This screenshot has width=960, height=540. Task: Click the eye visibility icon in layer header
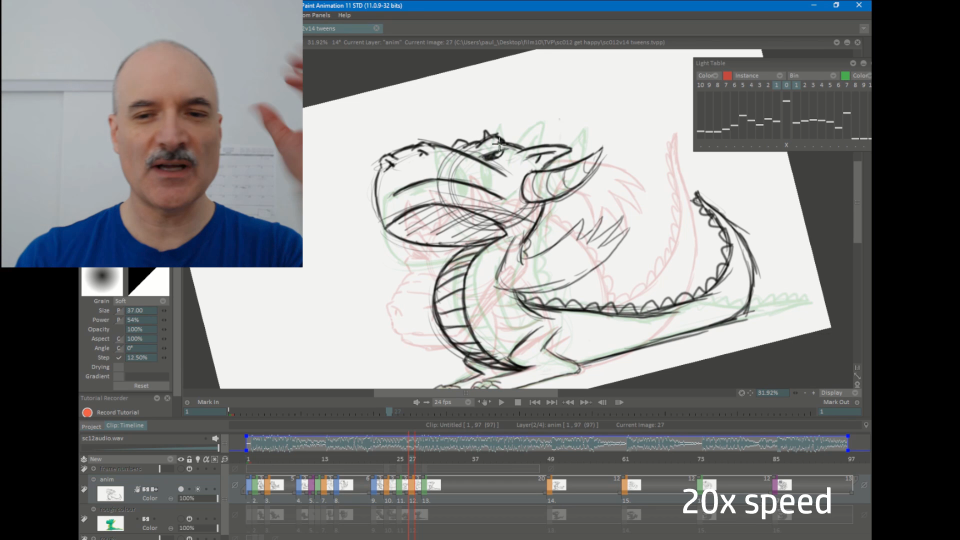(x=181, y=459)
